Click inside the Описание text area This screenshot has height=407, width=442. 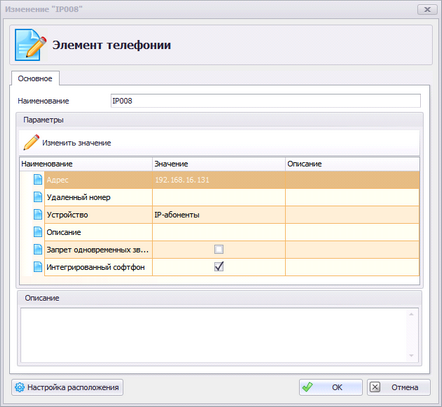[213, 335]
